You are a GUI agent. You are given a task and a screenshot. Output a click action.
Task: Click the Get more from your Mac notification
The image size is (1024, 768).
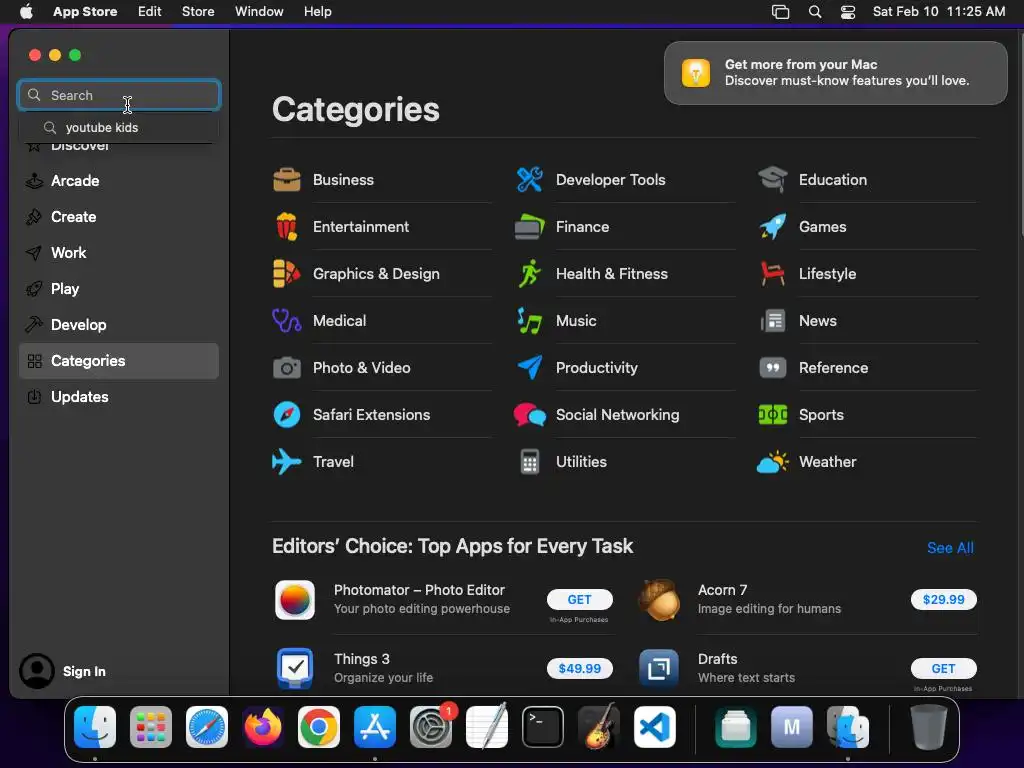click(x=835, y=72)
